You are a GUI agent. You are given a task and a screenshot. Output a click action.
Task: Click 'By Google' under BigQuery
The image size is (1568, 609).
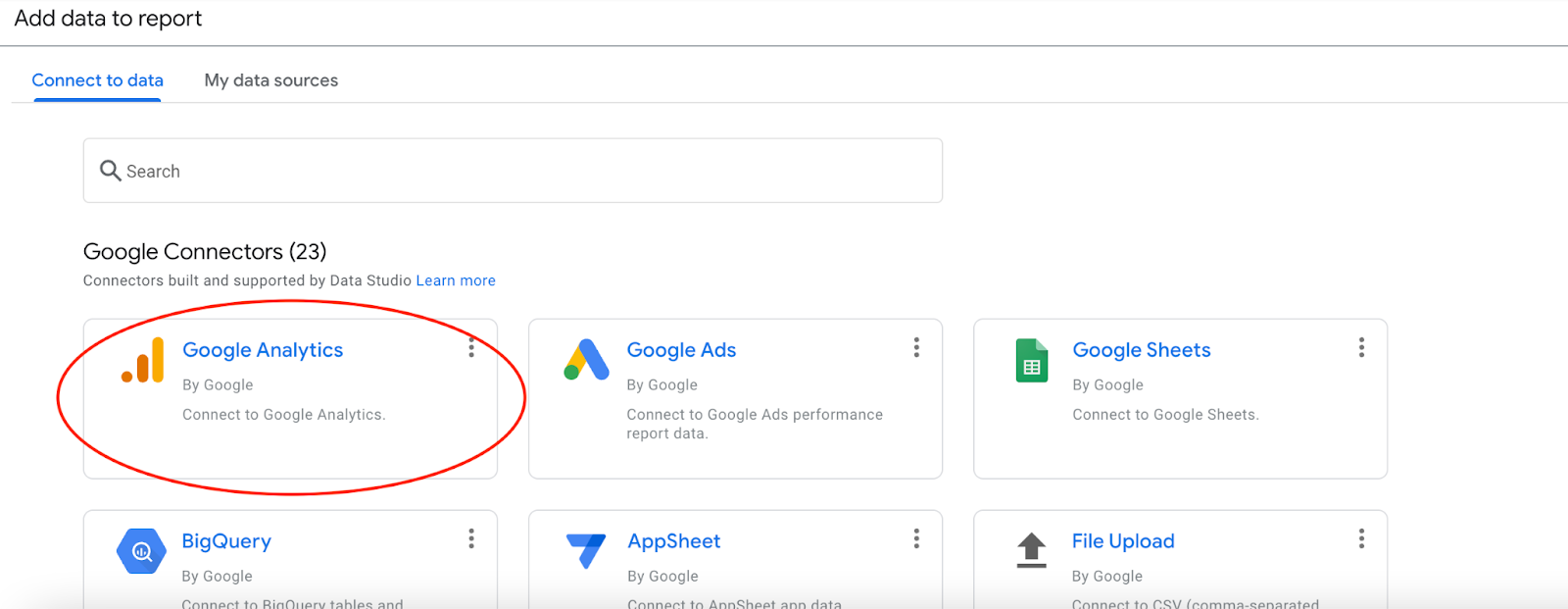217,577
